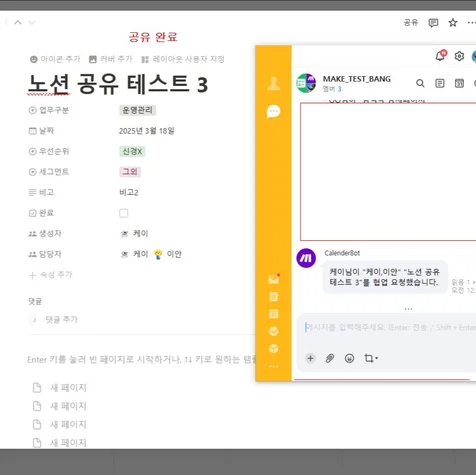Open the screen capture crop dropdown
Image resolution: width=476 pixels, height=475 pixels.
tap(371, 358)
